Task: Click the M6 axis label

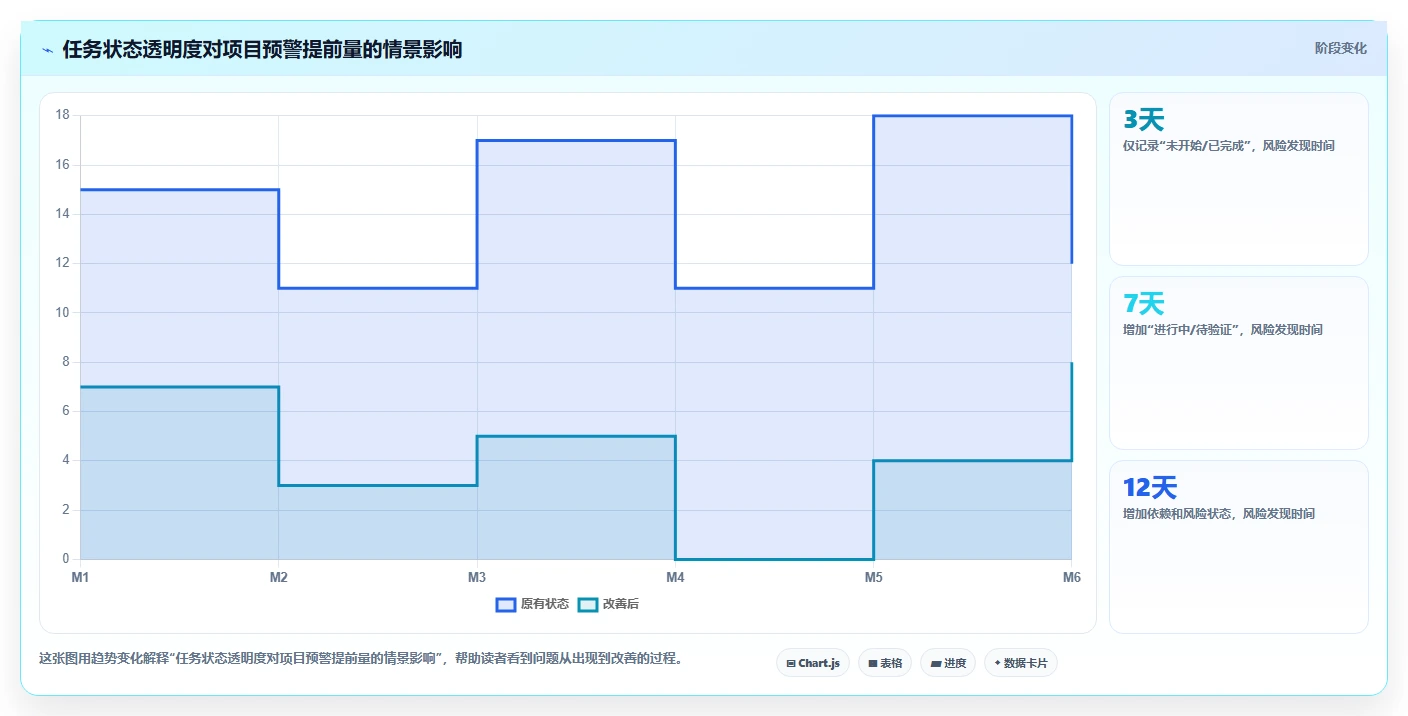Action: [x=1072, y=577]
